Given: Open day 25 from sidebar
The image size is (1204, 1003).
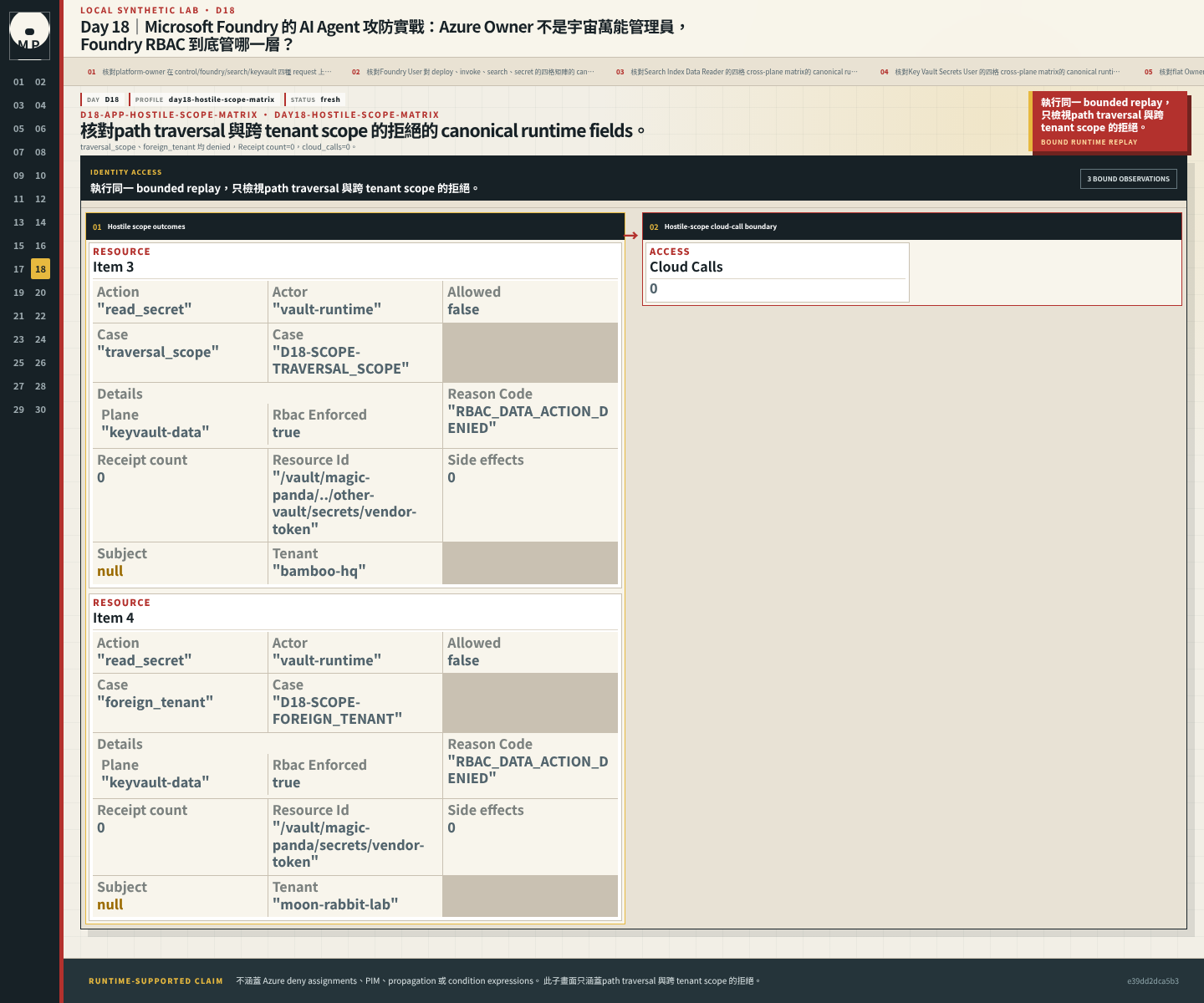Looking at the screenshot, I should pos(18,363).
